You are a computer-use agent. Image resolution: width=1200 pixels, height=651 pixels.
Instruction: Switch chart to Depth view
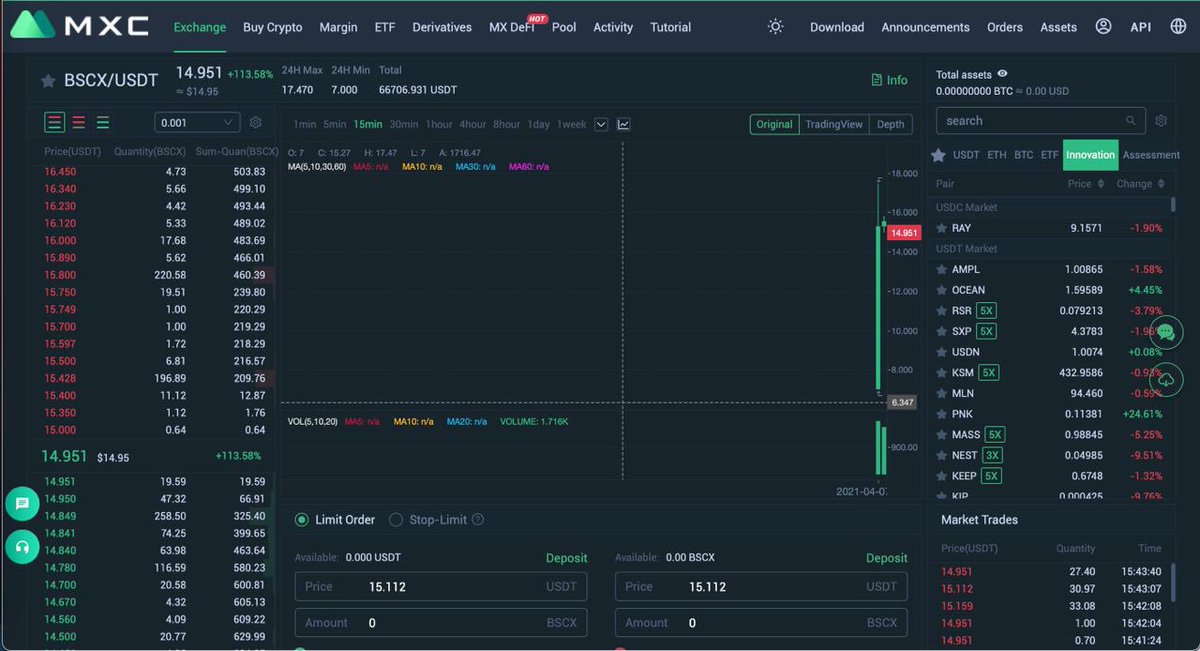tap(890, 124)
